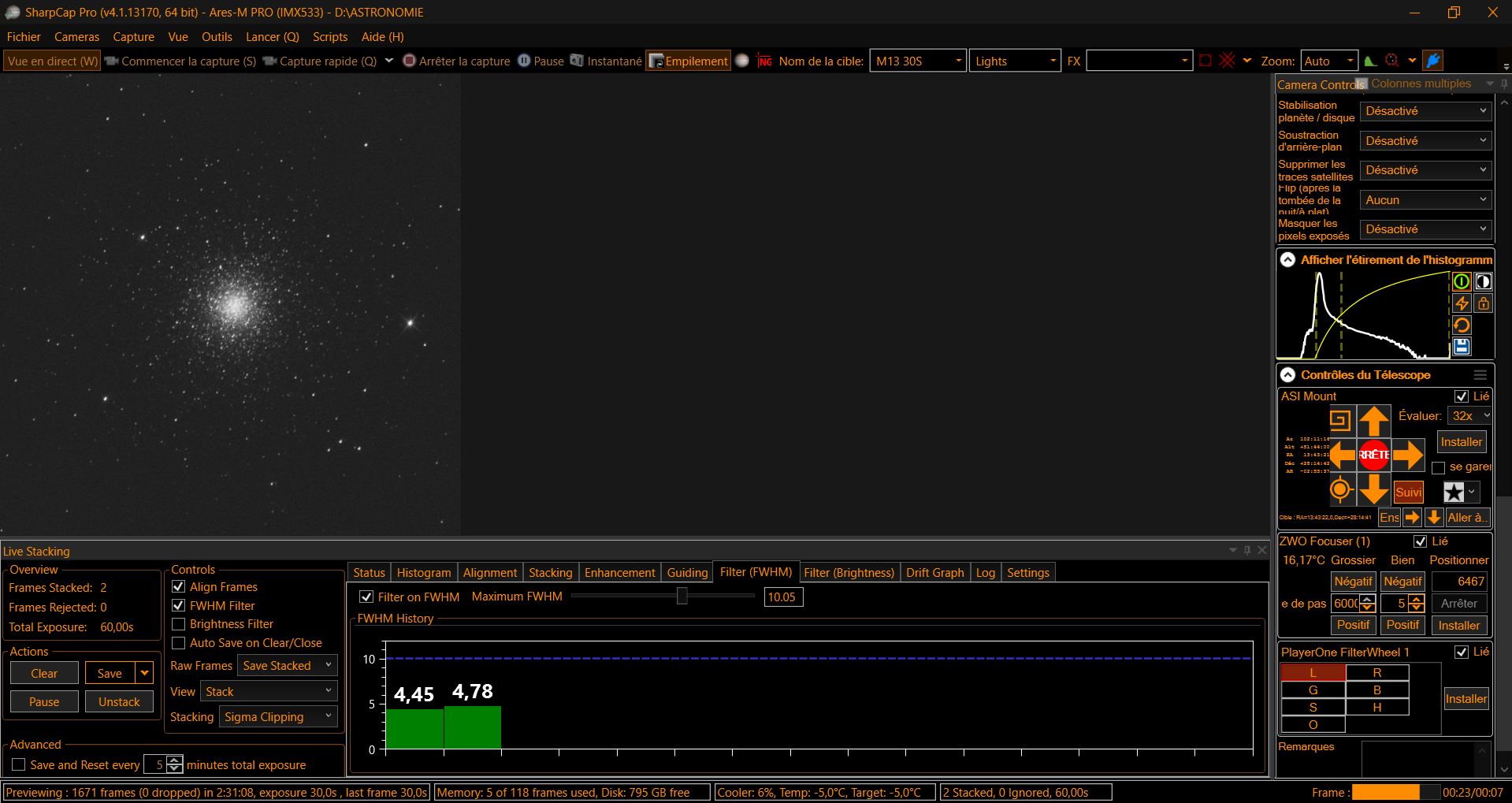
Task: Click the spiral search icon in mount controls
Action: (x=1340, y=421)
